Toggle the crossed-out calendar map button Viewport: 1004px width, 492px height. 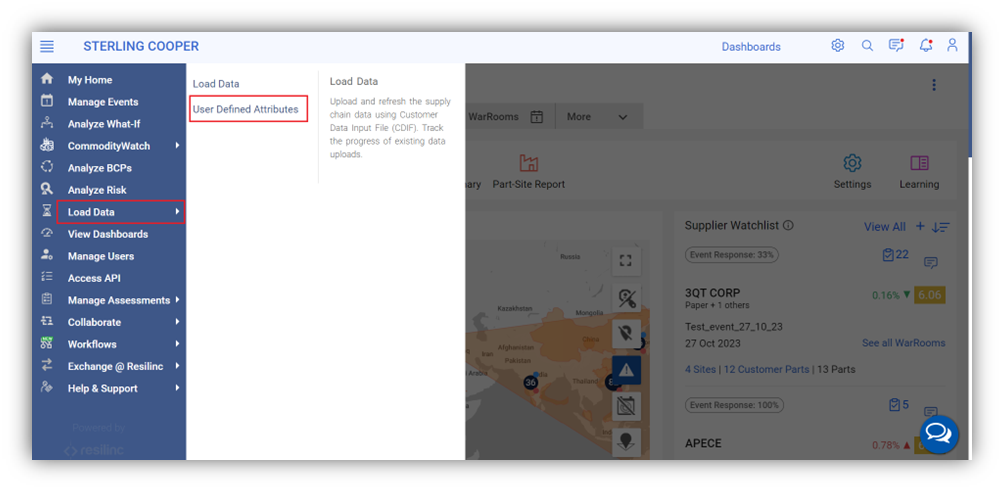click(626, 406)
